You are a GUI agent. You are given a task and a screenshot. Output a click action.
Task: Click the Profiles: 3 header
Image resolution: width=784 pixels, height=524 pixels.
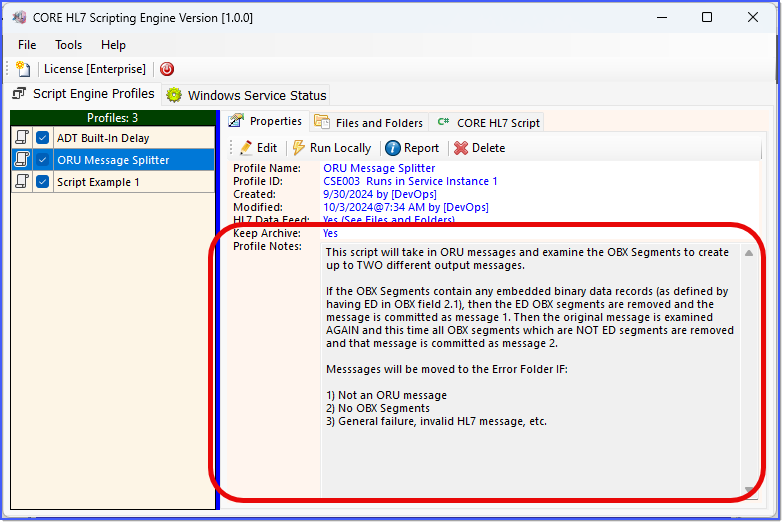[x=112, y=118]
